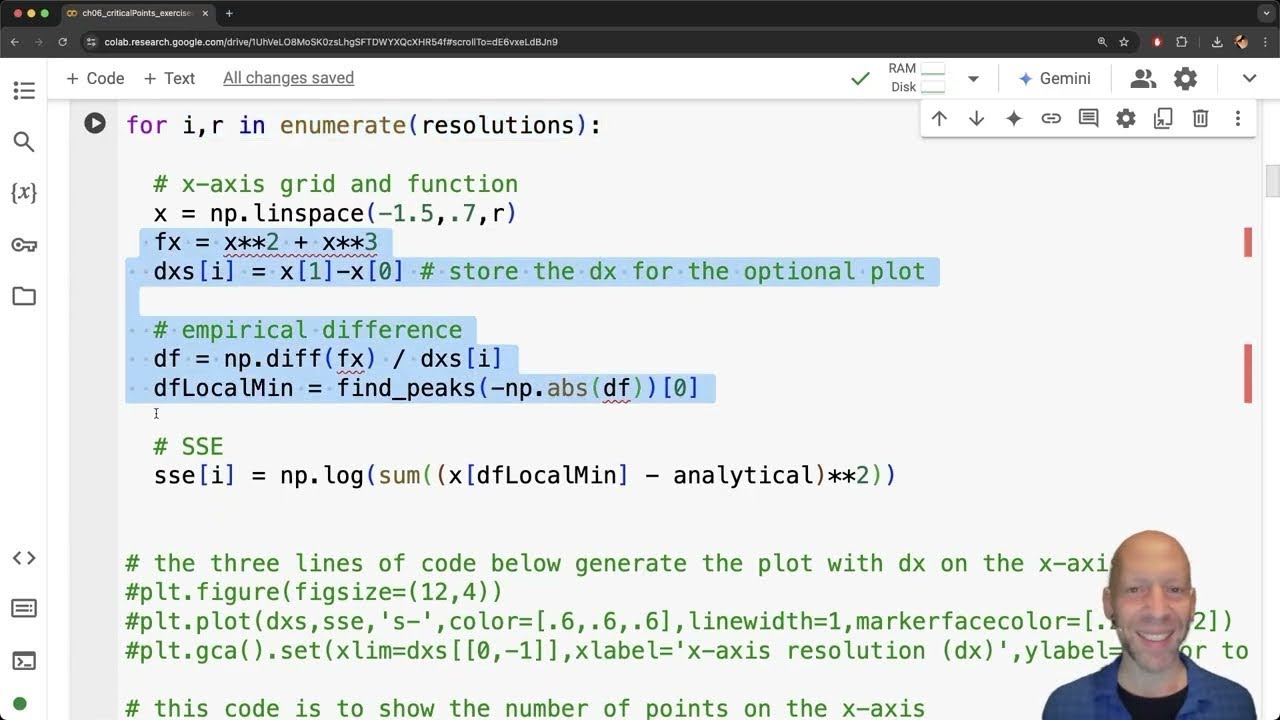1280x720 pixels.
Task: Open the share people icon
Action: [x=1143, y=78]
